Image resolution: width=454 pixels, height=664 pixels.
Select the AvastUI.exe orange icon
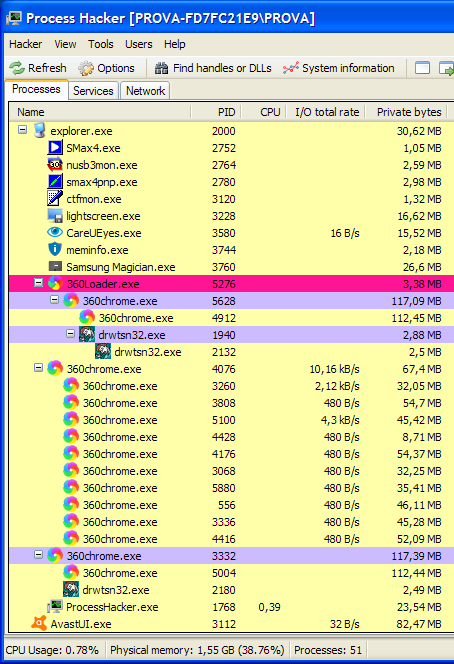(x=39, y=623)
